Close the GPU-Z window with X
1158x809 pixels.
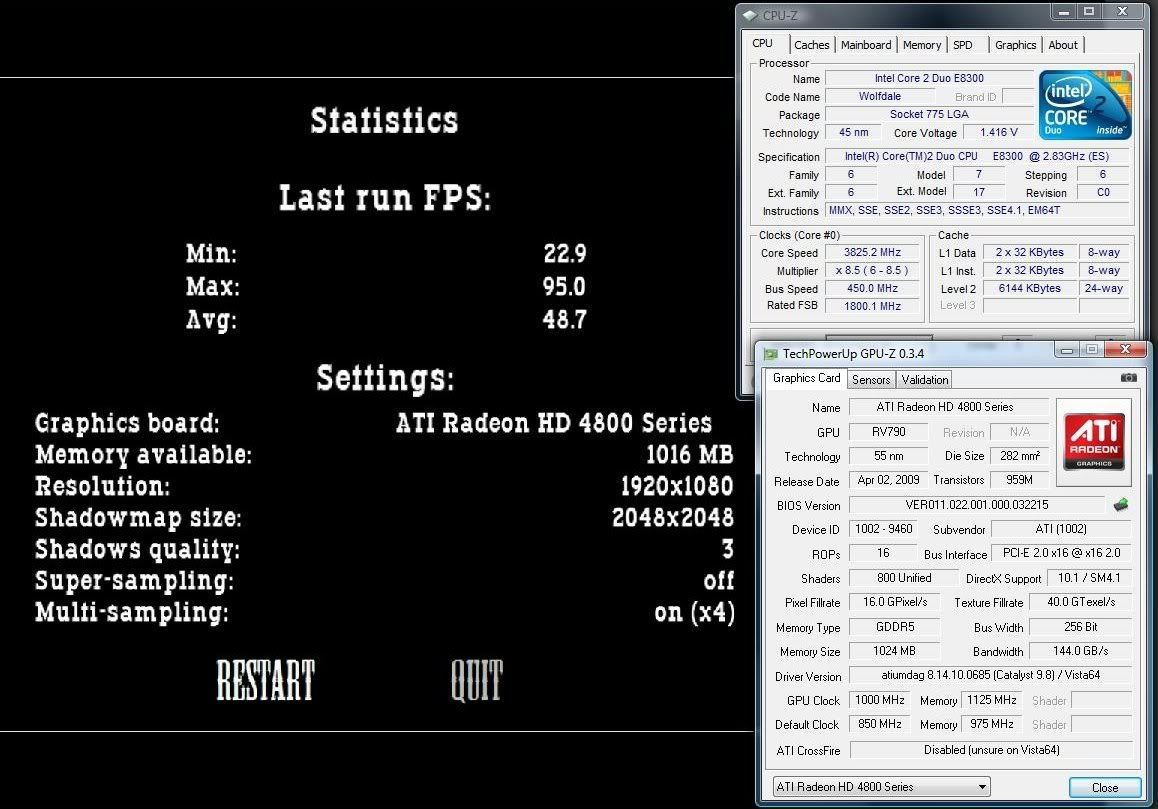1126,349
